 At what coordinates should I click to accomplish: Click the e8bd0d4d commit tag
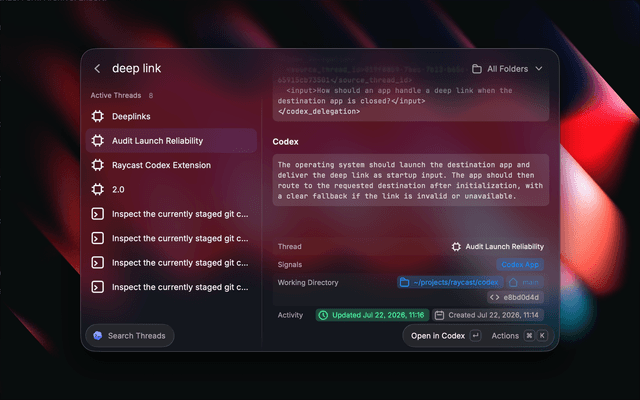516,297
